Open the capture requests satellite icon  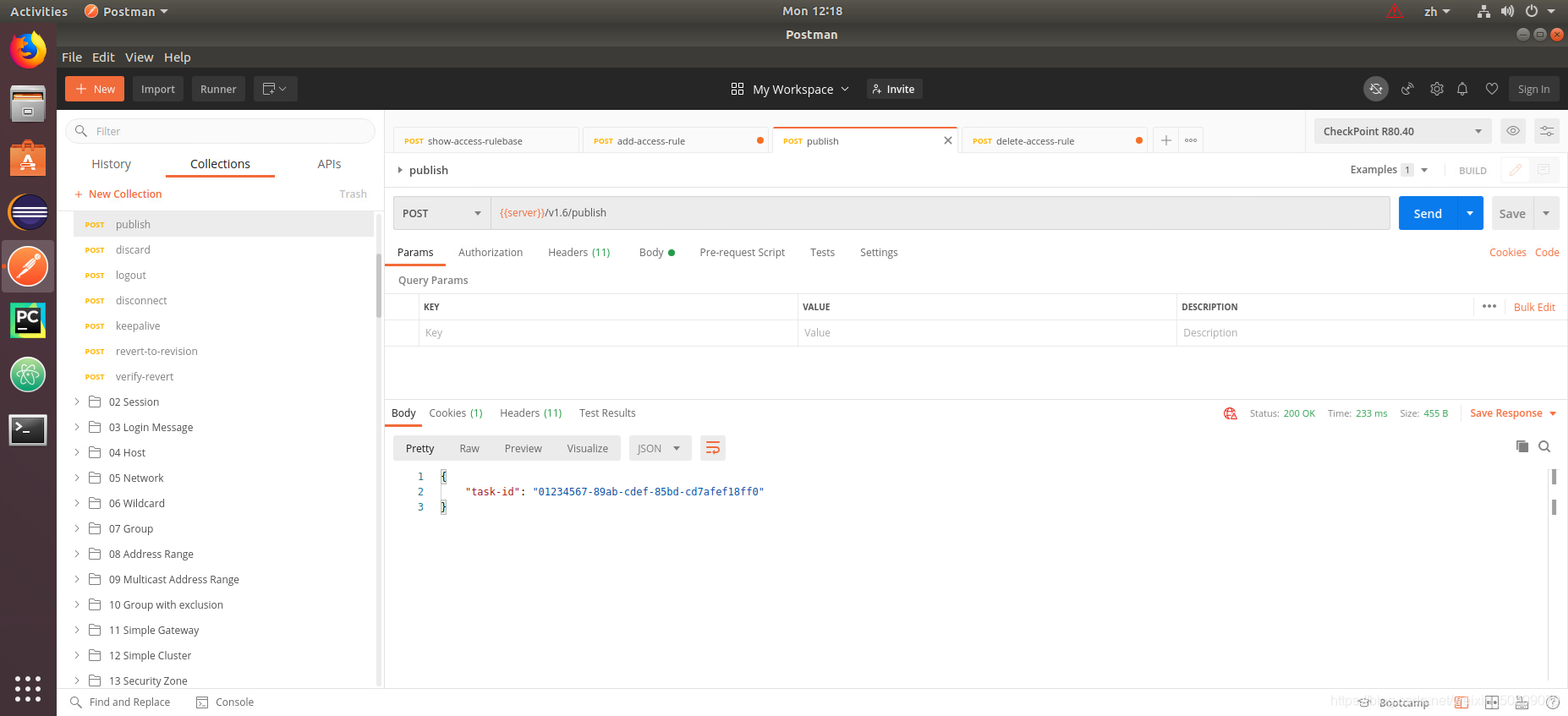click(1407, 89)
